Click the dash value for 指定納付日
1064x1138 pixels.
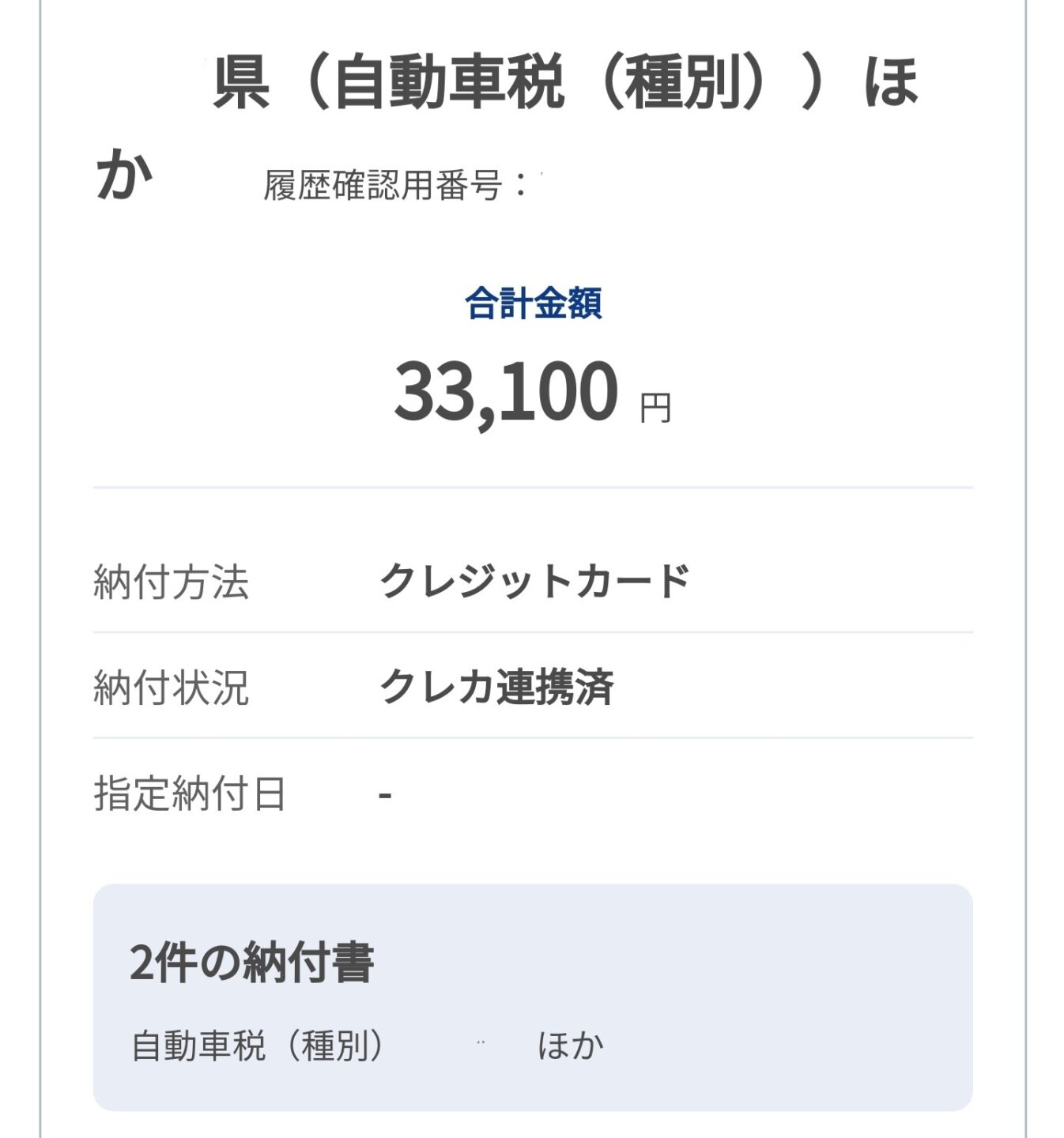point(385,793)
